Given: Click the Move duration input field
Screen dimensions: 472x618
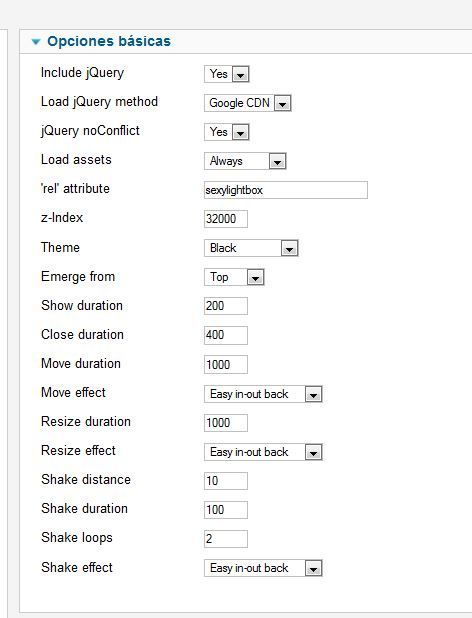Looking at the screenshot, I should (x=226, y=365).
